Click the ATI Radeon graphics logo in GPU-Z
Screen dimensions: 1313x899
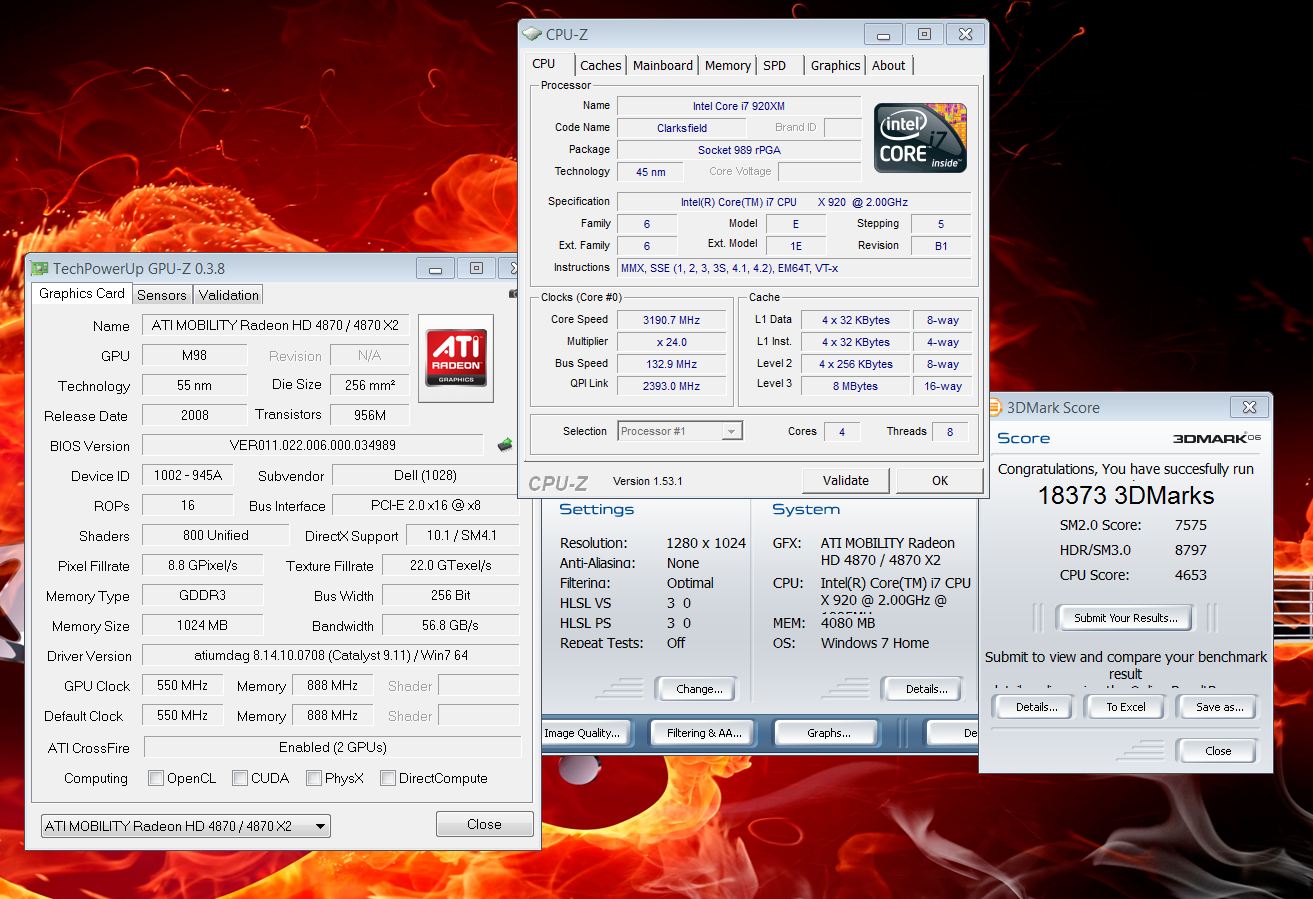[456, 359]
